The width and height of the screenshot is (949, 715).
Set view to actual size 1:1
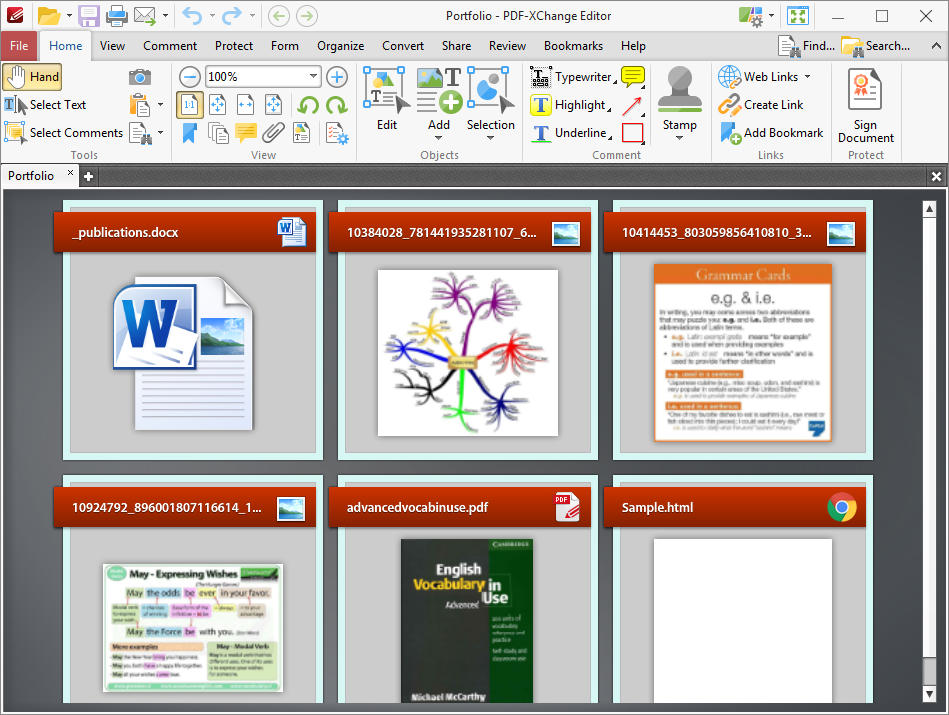coord(189,105)
